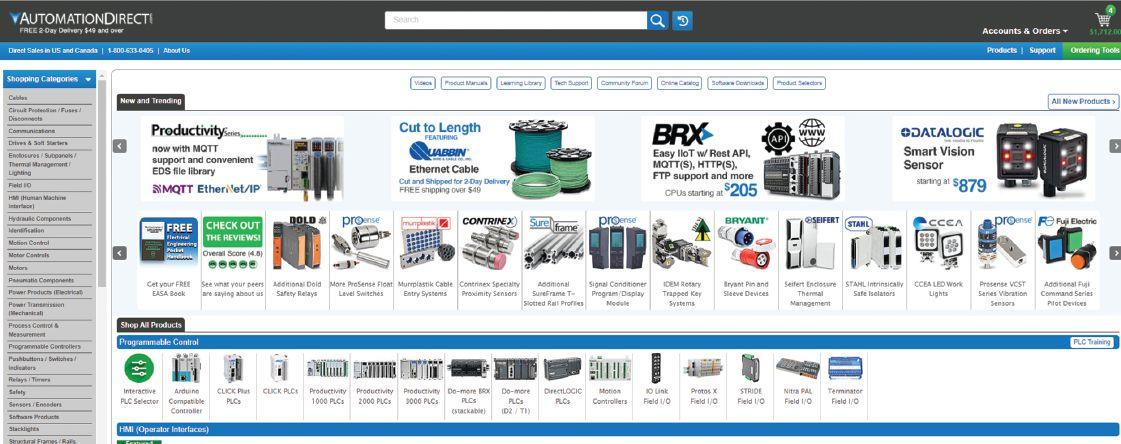Click the Online Catalog button

[680, 83]
